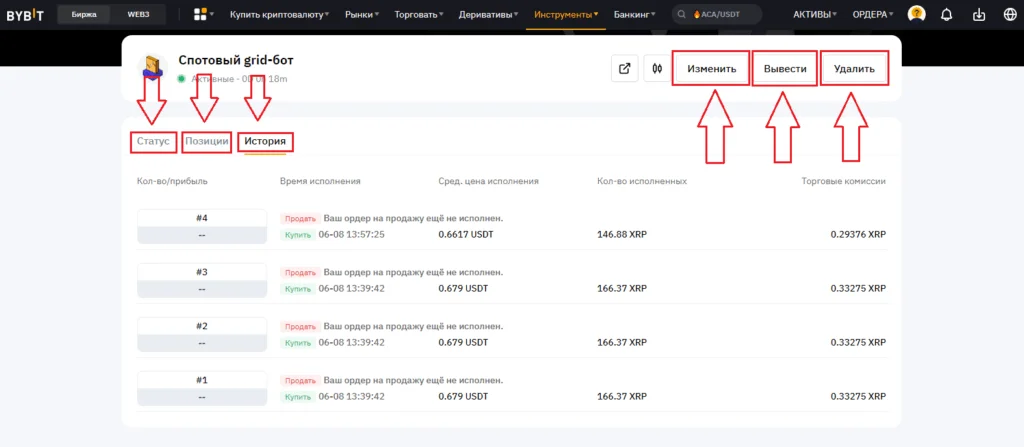The width and height of the screenshot is (1024, 447).
Task: Click the Торговые комиссии column header
Action: click(x=844, y=181)
